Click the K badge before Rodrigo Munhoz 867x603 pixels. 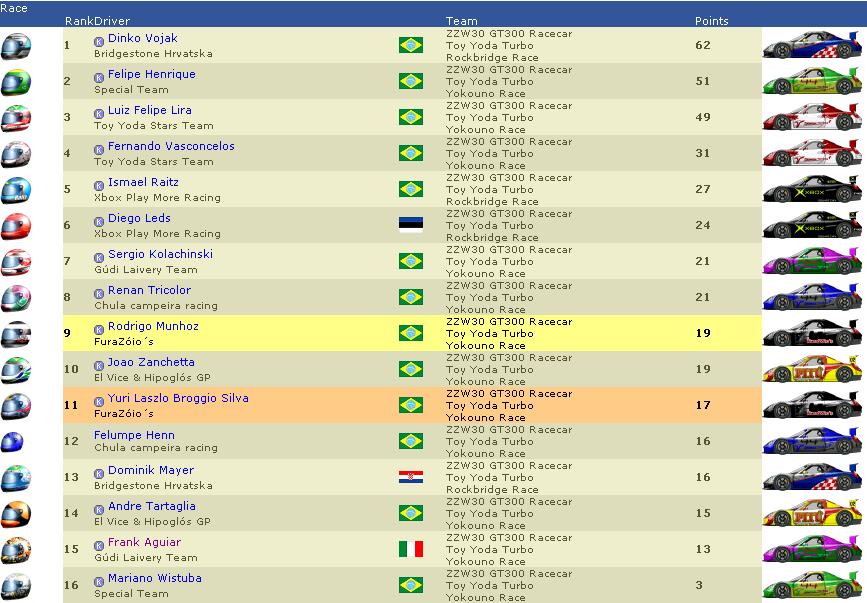[x=99, y=329]
